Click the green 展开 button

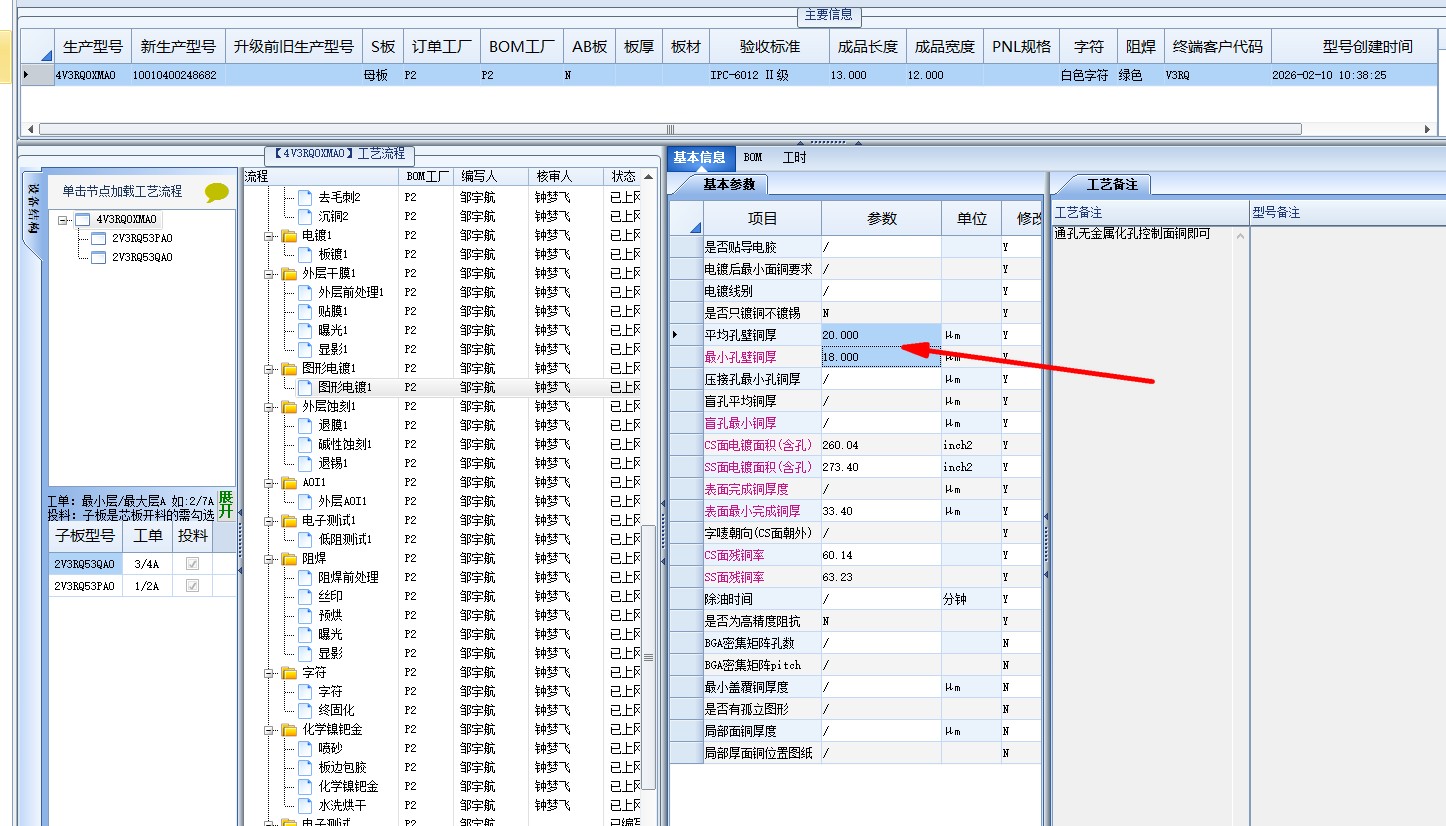tap(226, 505)
